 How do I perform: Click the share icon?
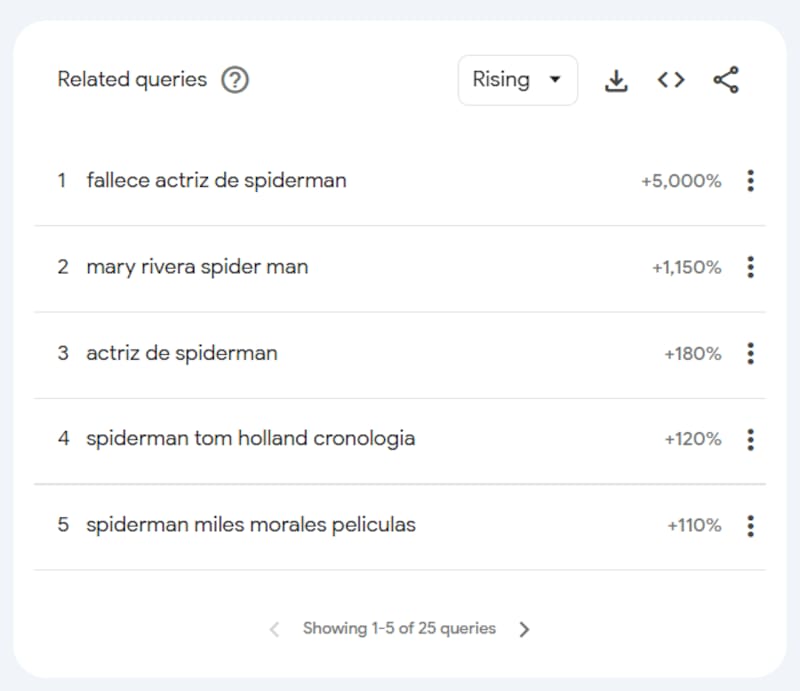tap(726, 80)
